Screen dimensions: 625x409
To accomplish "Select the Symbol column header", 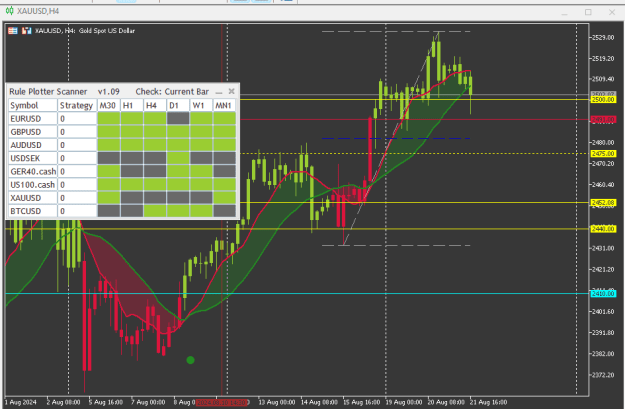I will pyautogui.click(x=33, y=105).
